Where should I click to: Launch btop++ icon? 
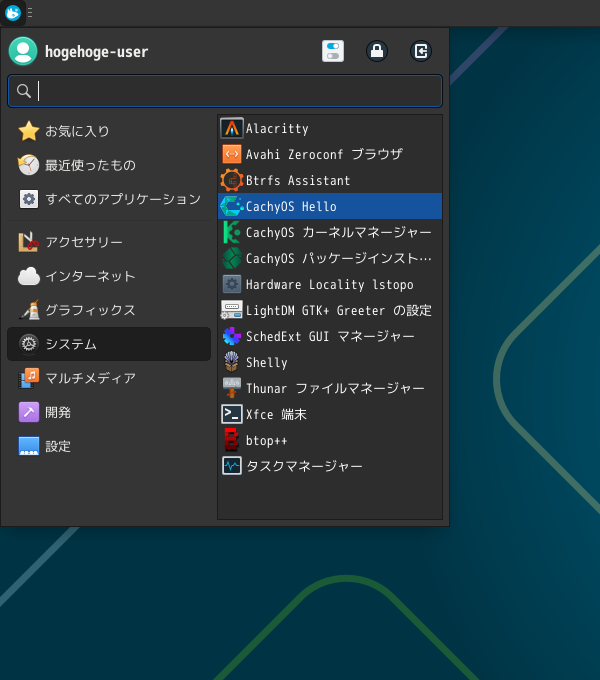pos(232,440)
